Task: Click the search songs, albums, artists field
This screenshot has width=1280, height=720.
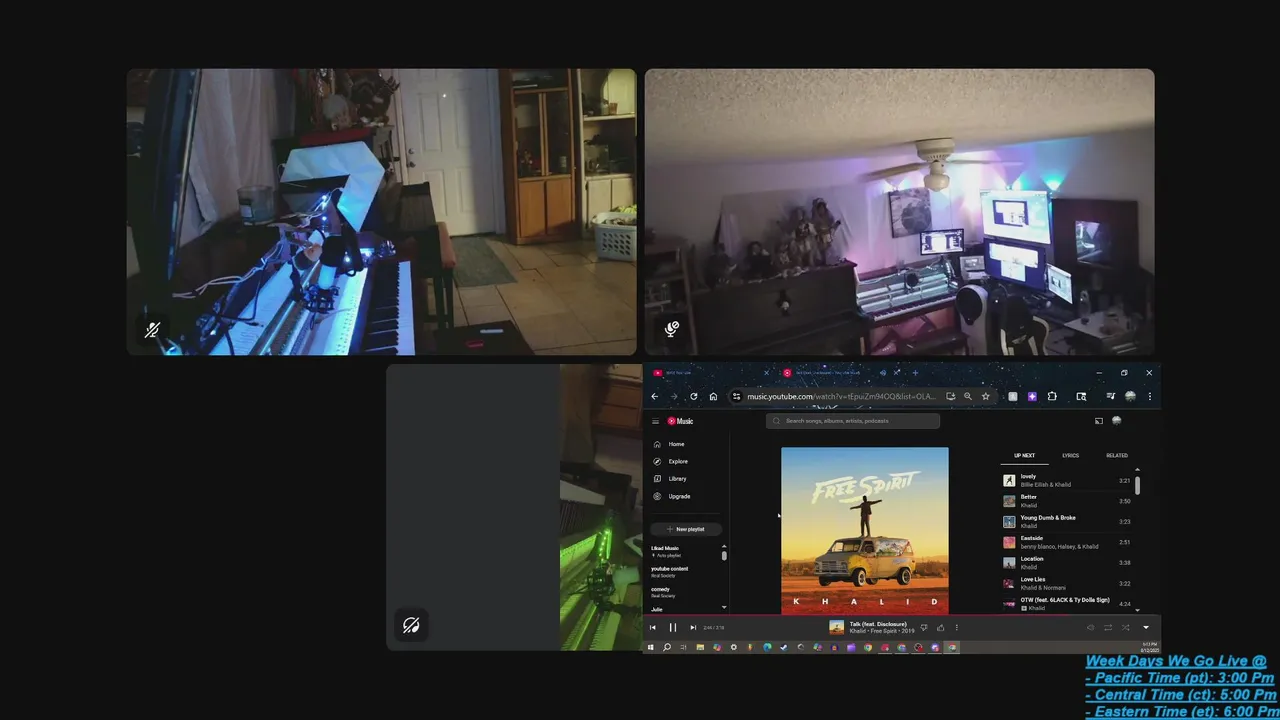Action: click(x=853, y=421)
